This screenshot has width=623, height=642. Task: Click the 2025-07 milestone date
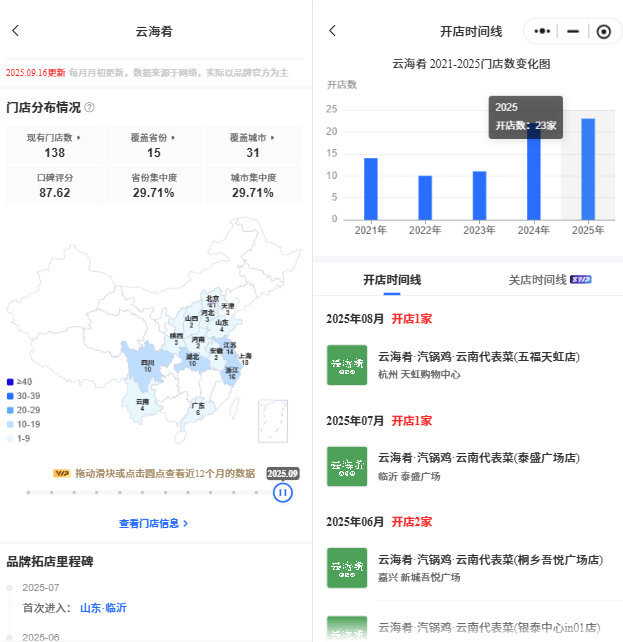click(x=41, y=588)
